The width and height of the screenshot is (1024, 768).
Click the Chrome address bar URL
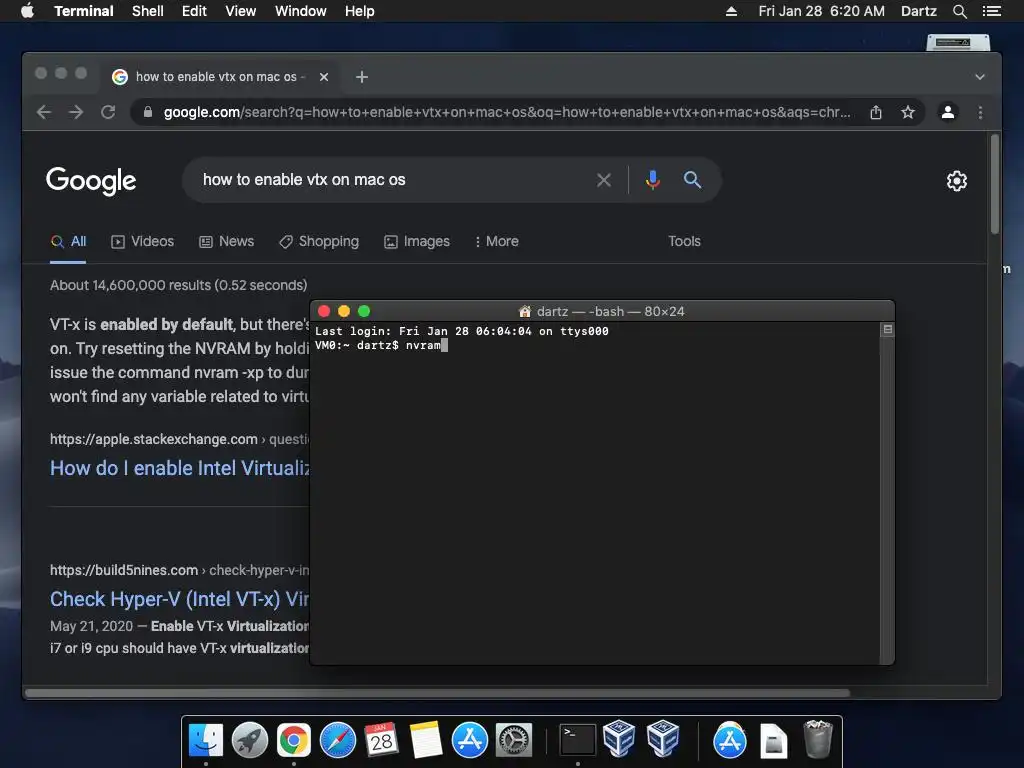pyautogui.click(x=507, y=112)
